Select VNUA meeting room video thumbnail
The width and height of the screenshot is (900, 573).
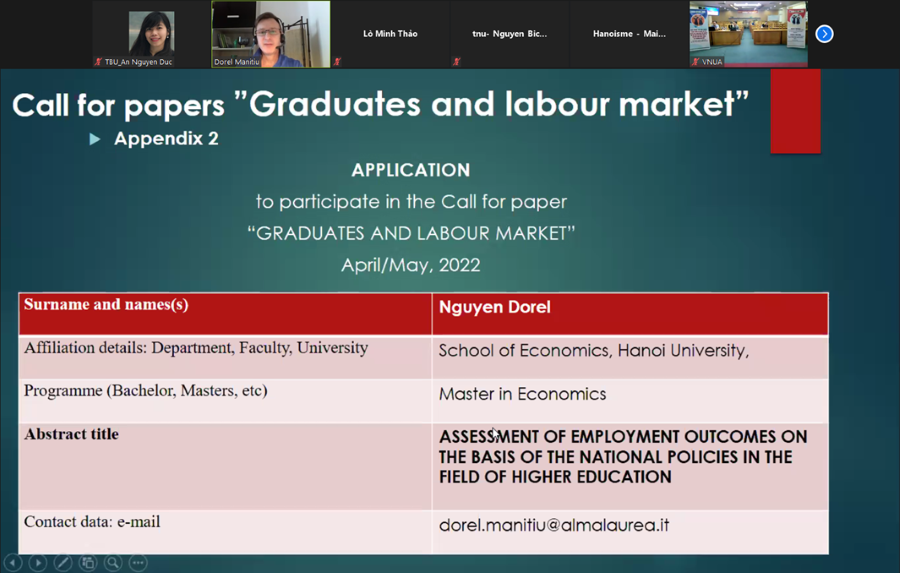(748, 34)
